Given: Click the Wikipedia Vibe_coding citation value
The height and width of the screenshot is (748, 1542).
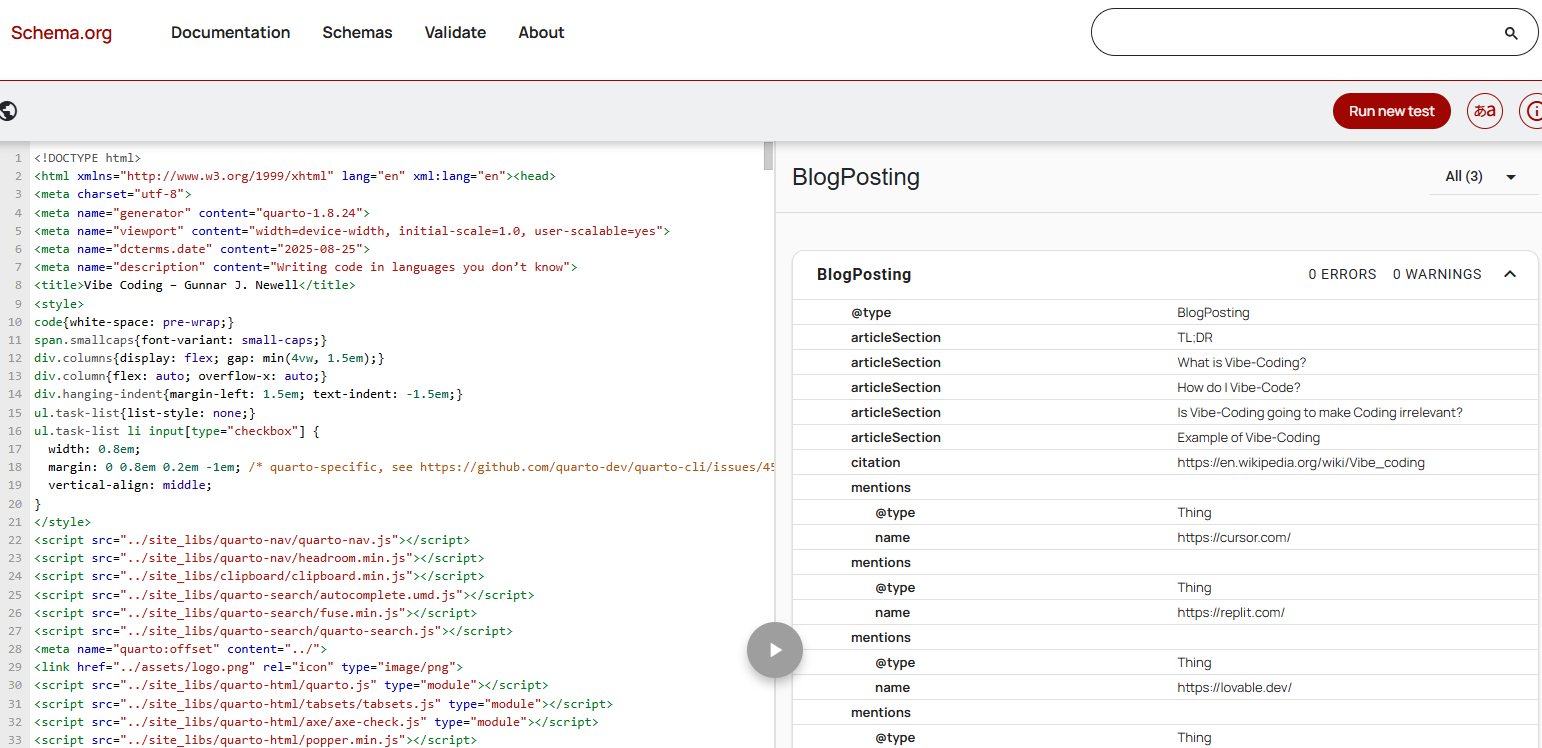Looking at the screenshot, I should [1300, 463].
